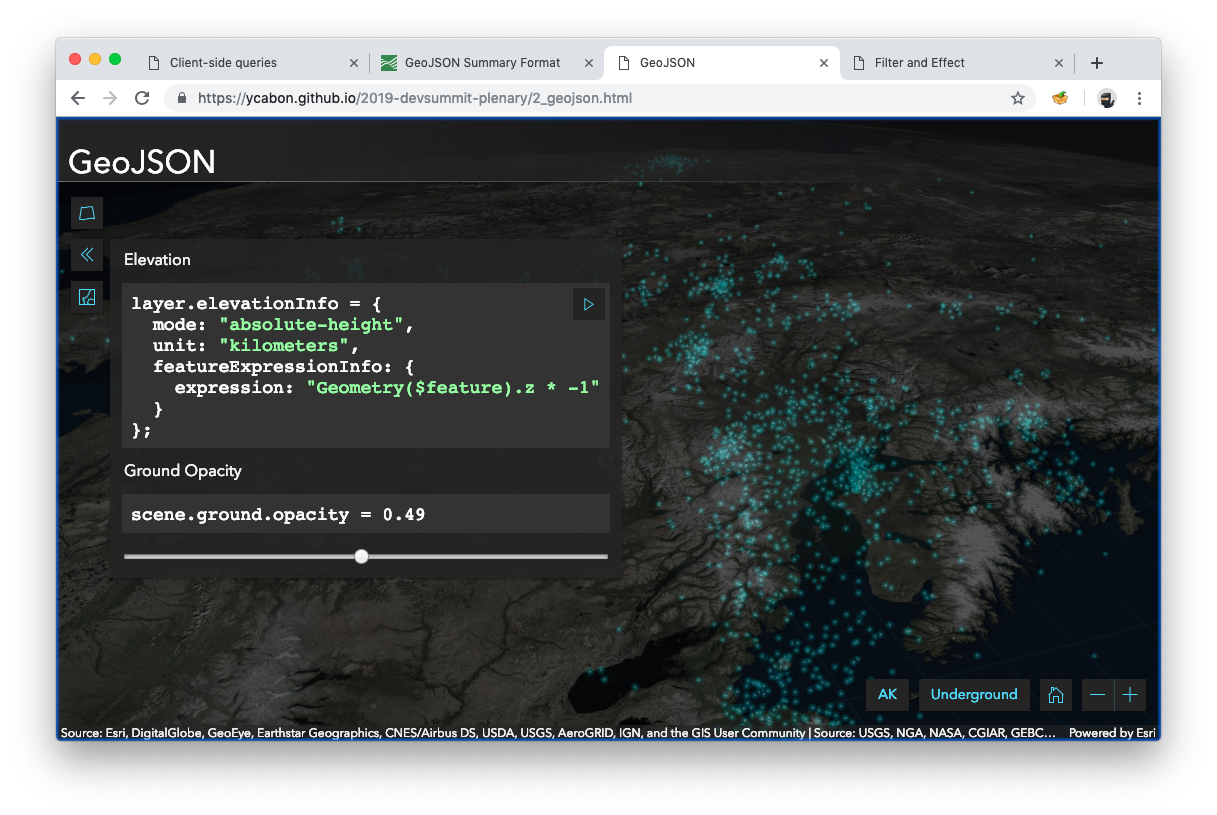Click the bottom sketch icon in left sidebar
This screenshot has height=815, width=1217.
tap(87, 296)
